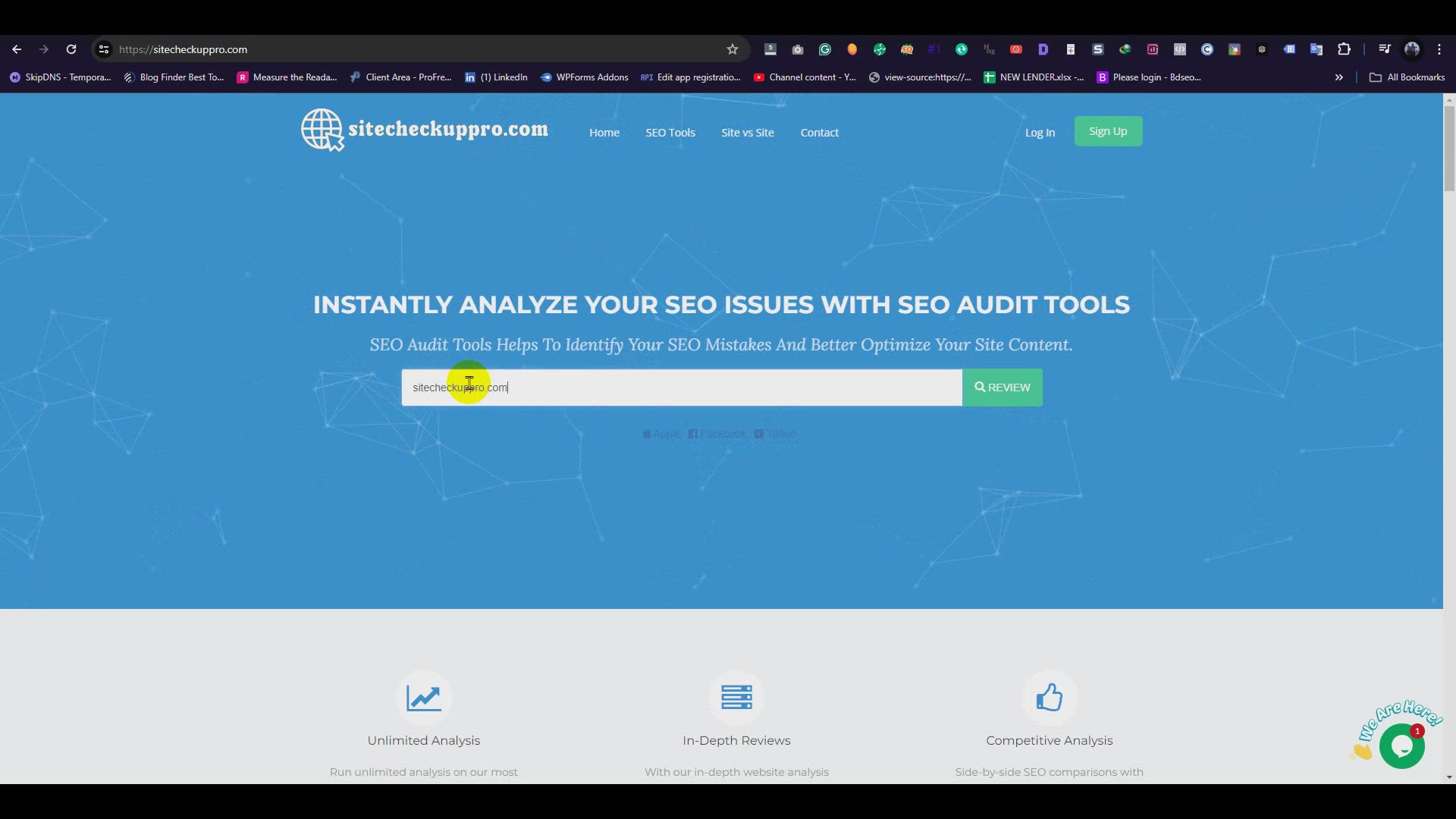The width and height of the screenshot is (1456, 819).
Task: Click the media controls icon near profile avatar
Action: (1383, 49)
